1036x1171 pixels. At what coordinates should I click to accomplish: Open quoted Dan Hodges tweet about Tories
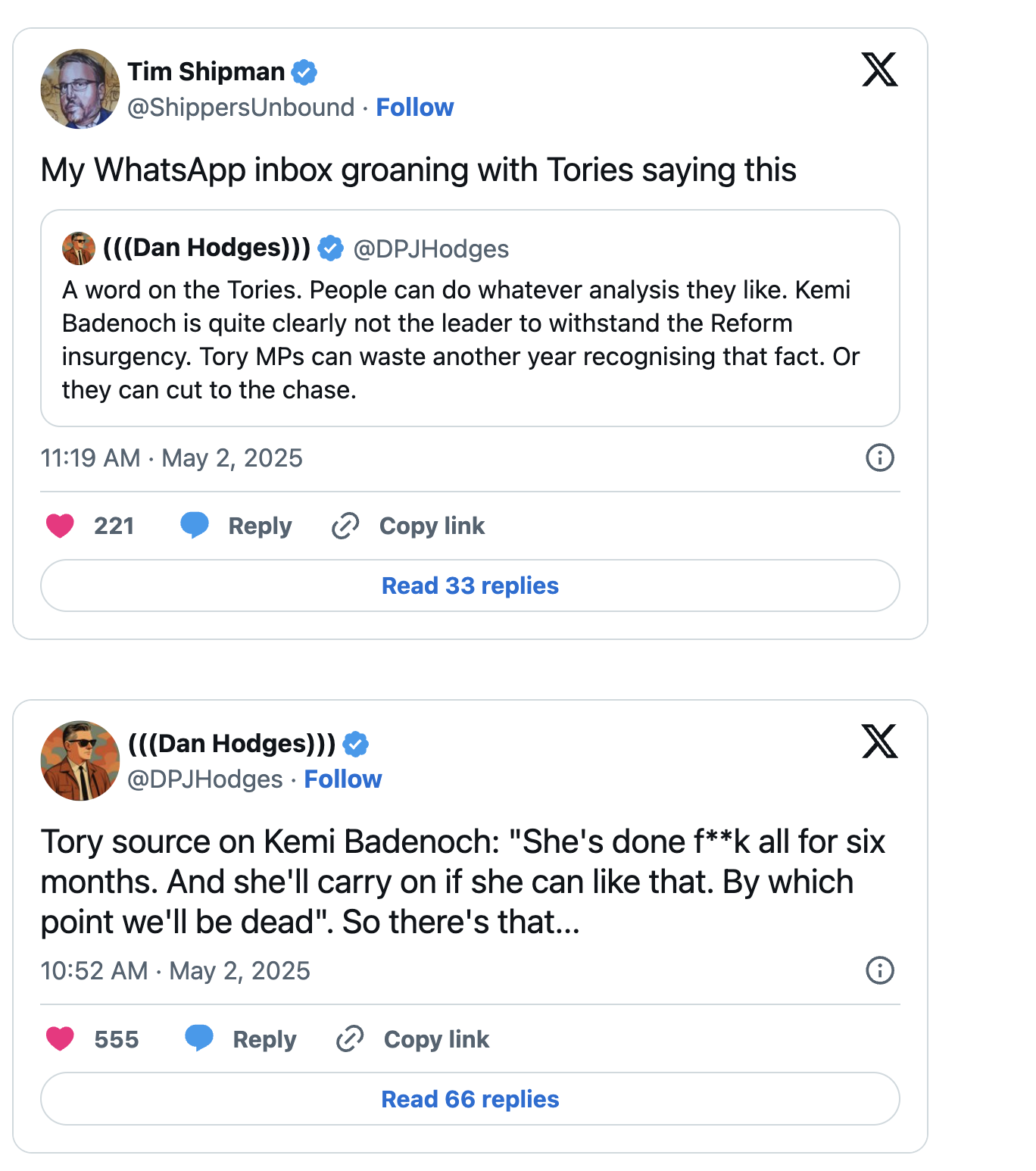[470, 318]
